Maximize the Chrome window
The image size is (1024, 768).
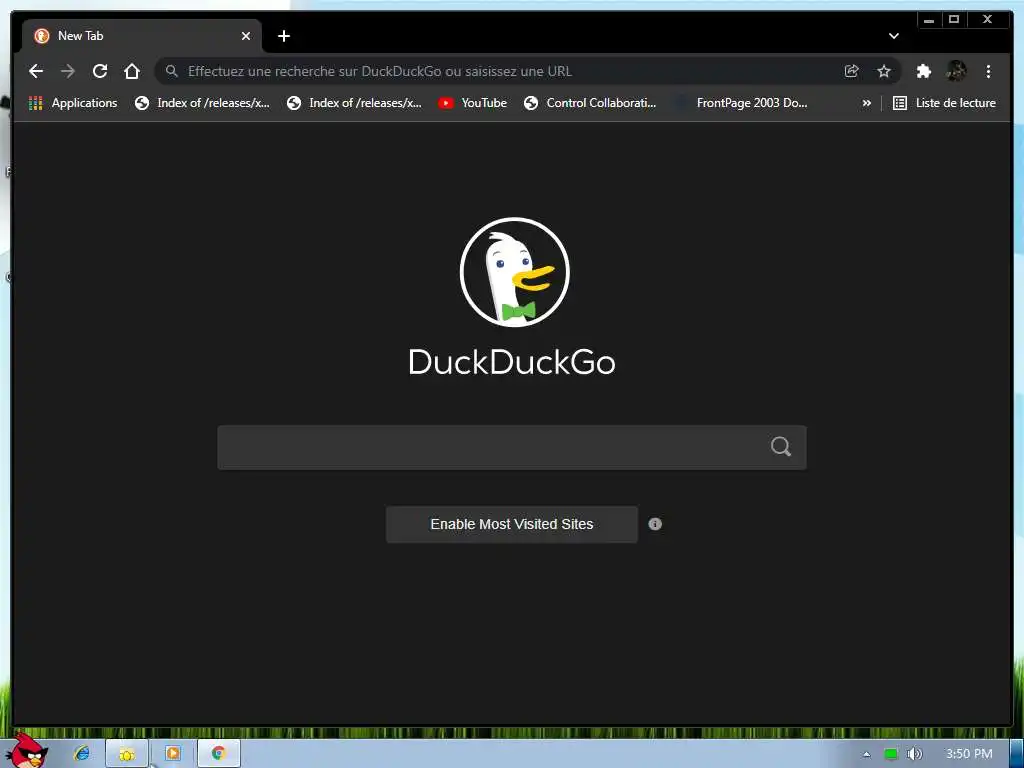pos(954,20)
